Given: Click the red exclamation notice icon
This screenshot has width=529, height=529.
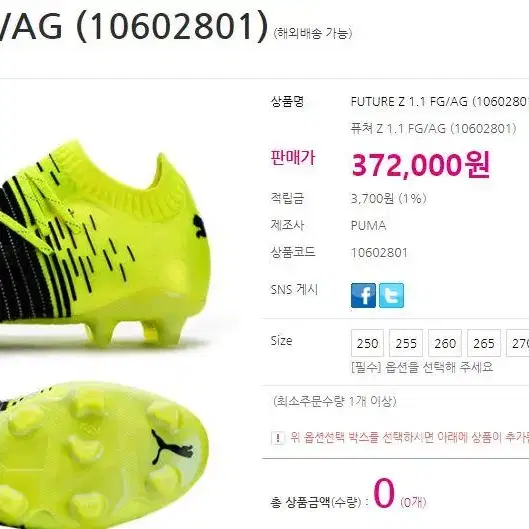Looking at the screenshot, I should pos(277,438).
